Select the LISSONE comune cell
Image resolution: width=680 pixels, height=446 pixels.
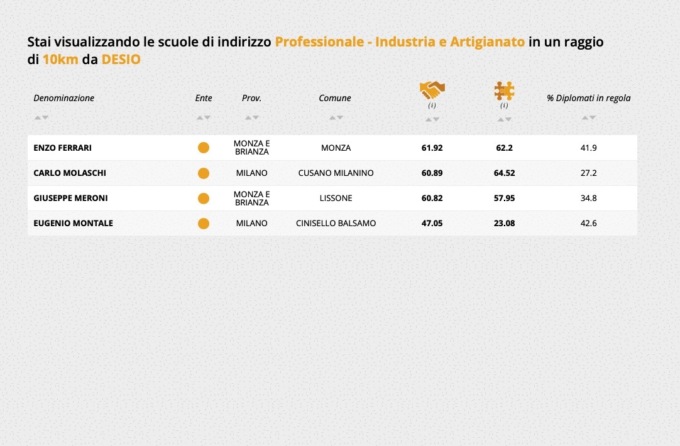click(336, 198)
